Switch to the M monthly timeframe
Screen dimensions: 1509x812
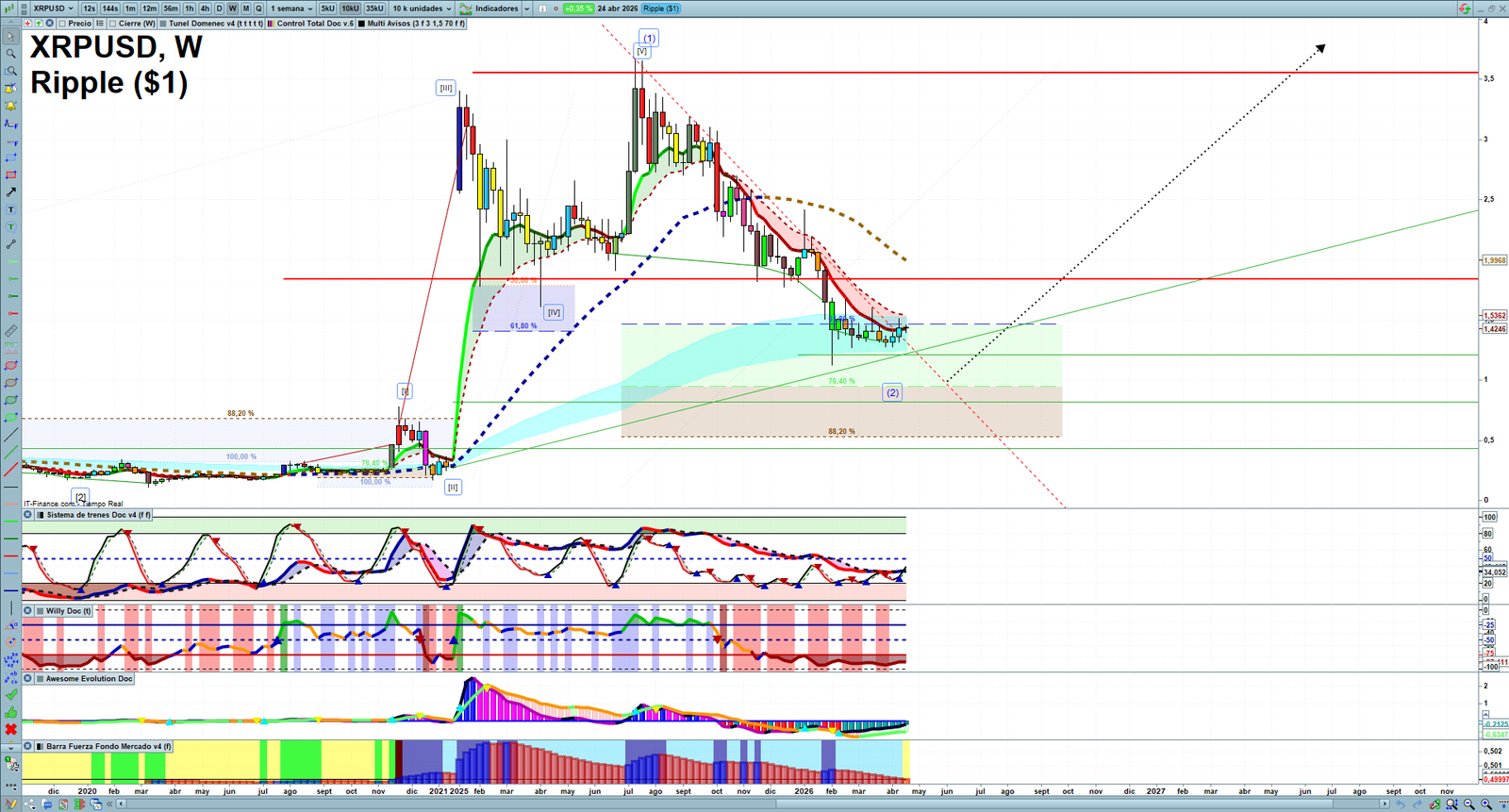246,8
